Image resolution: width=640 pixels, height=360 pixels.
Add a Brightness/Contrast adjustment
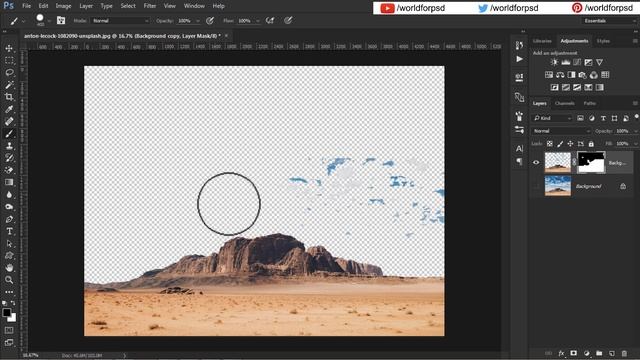coord(554,62)
